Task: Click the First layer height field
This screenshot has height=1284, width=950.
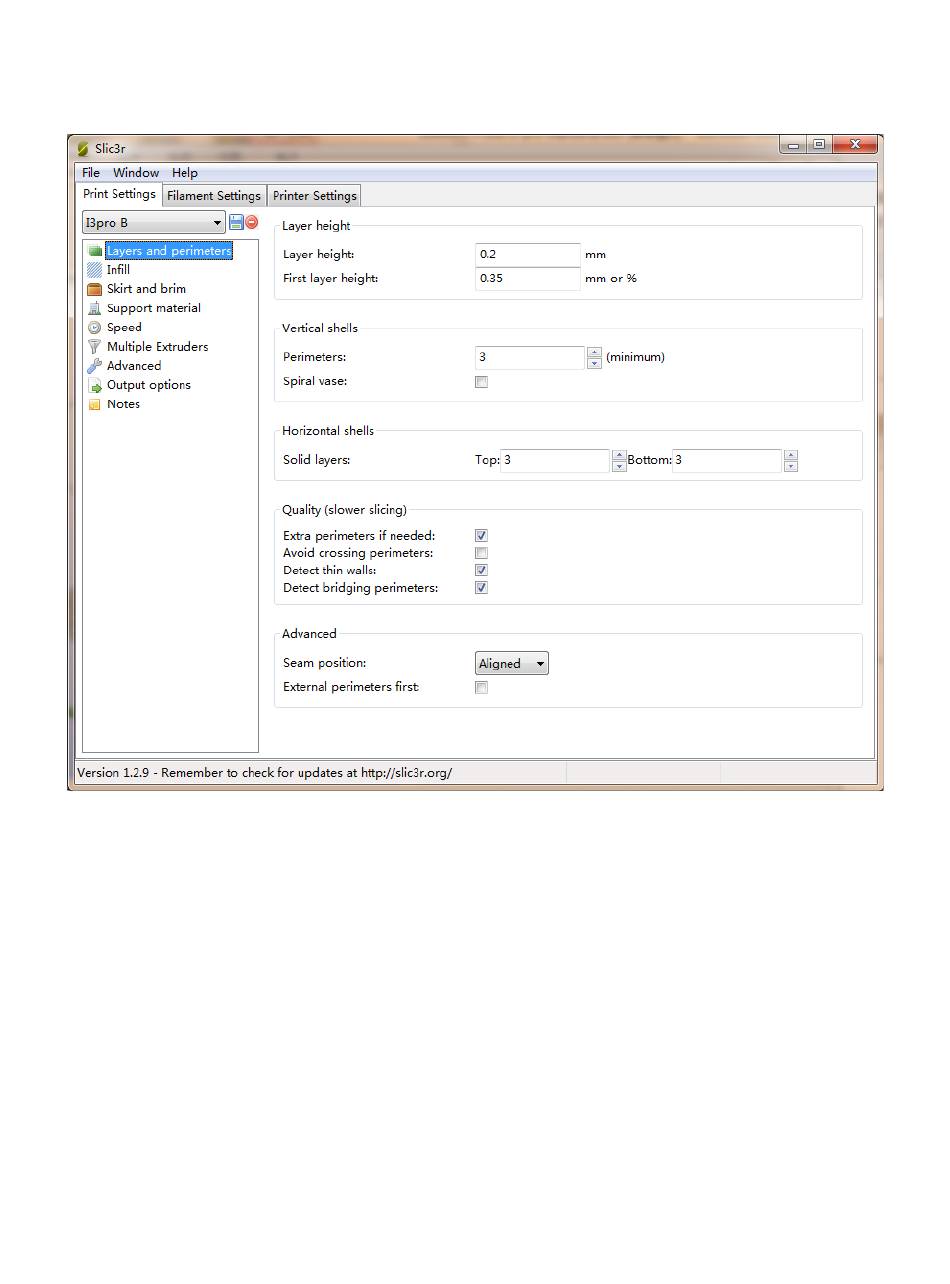Action: [528, 279]
